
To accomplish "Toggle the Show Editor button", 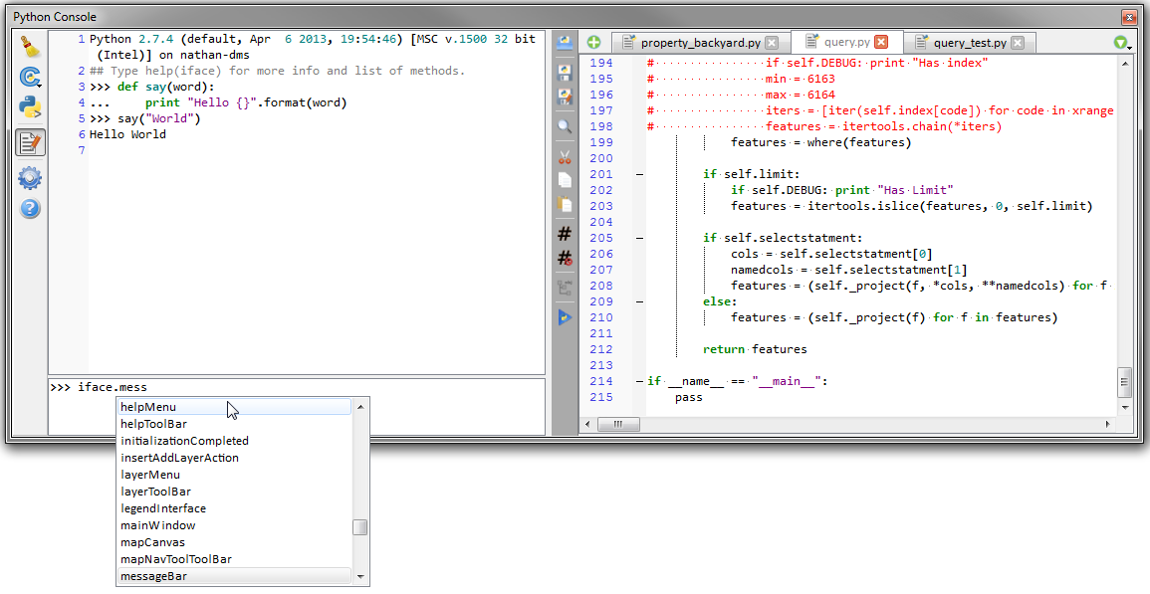I will coord(30,143).
